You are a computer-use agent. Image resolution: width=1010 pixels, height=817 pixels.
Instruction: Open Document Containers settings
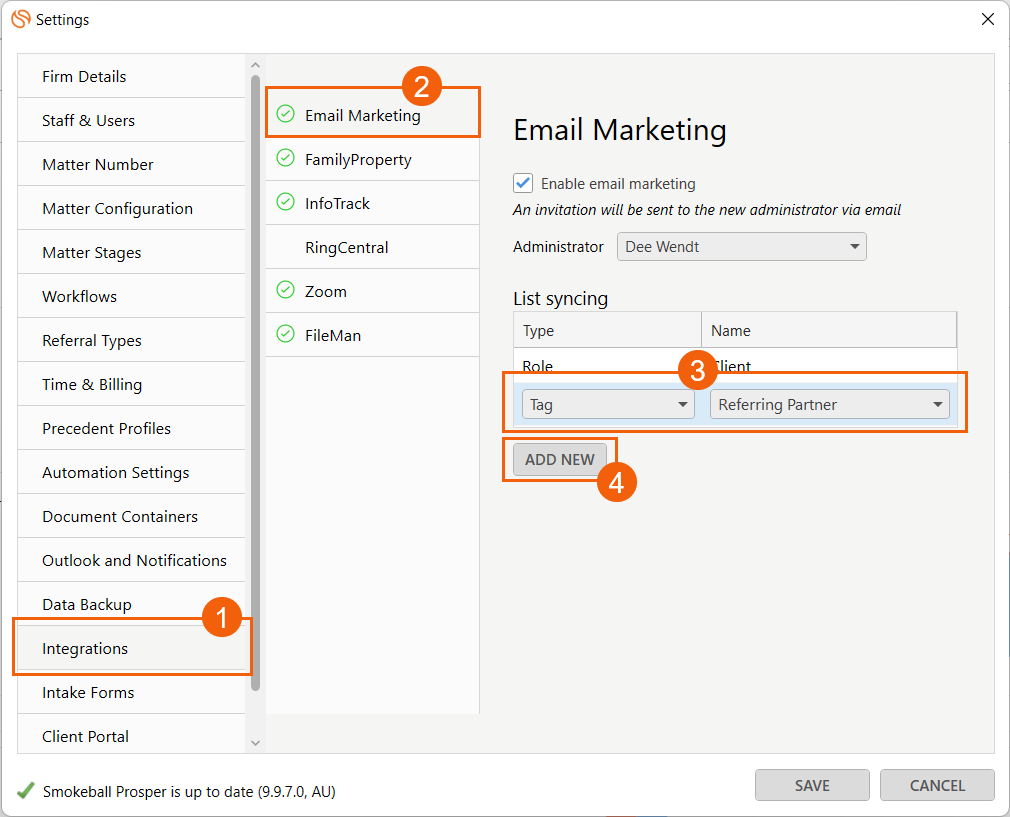click(x=131, y=516)
